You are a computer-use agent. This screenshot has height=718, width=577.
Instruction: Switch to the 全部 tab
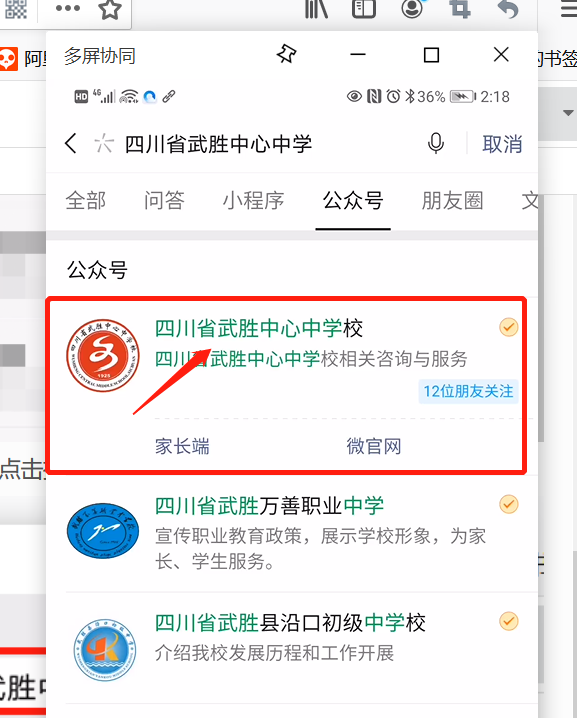point(86,201)
